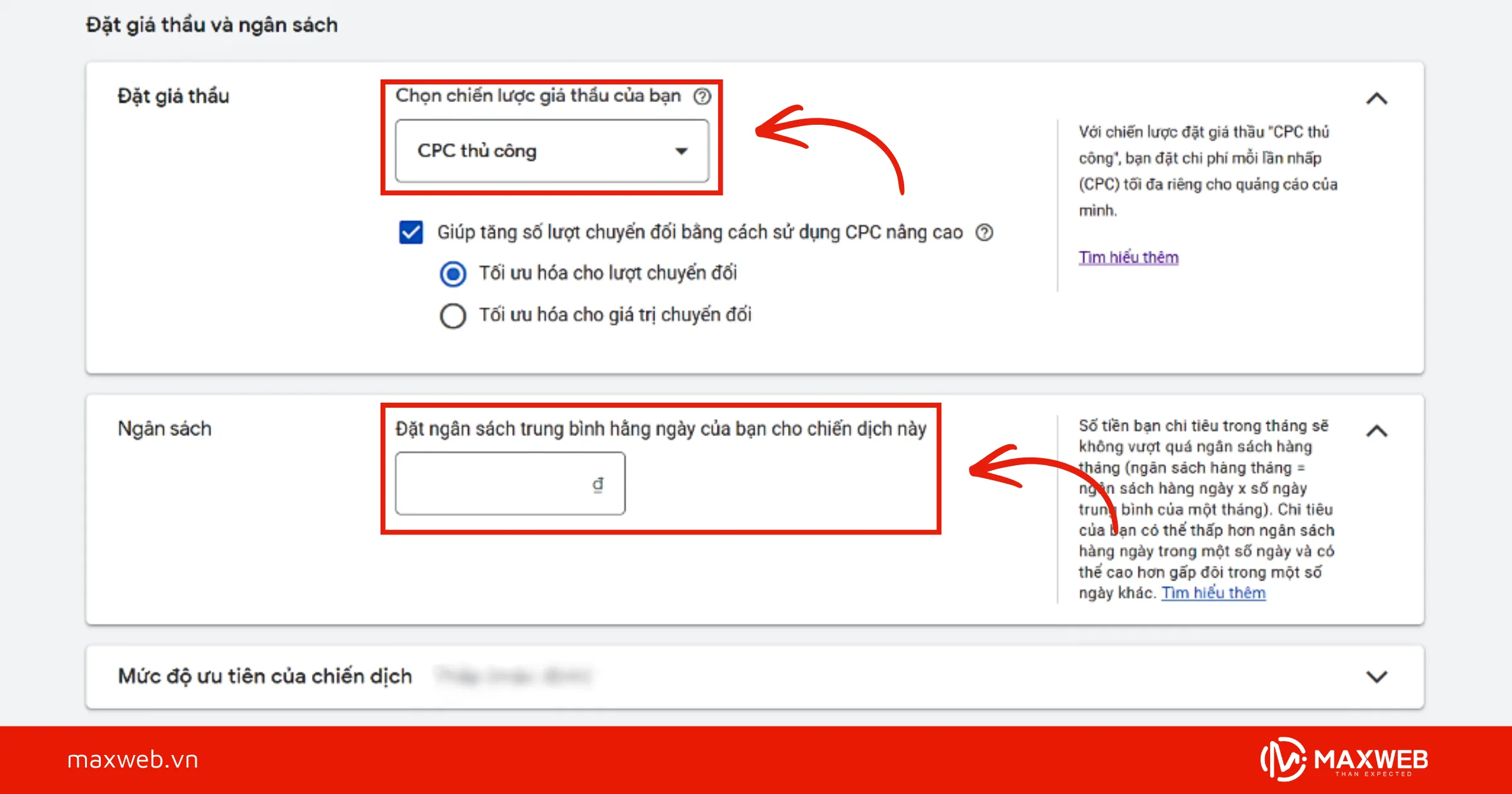Click the Đặt giá thầu section title

pyautogui.click(x=173, y=96)
